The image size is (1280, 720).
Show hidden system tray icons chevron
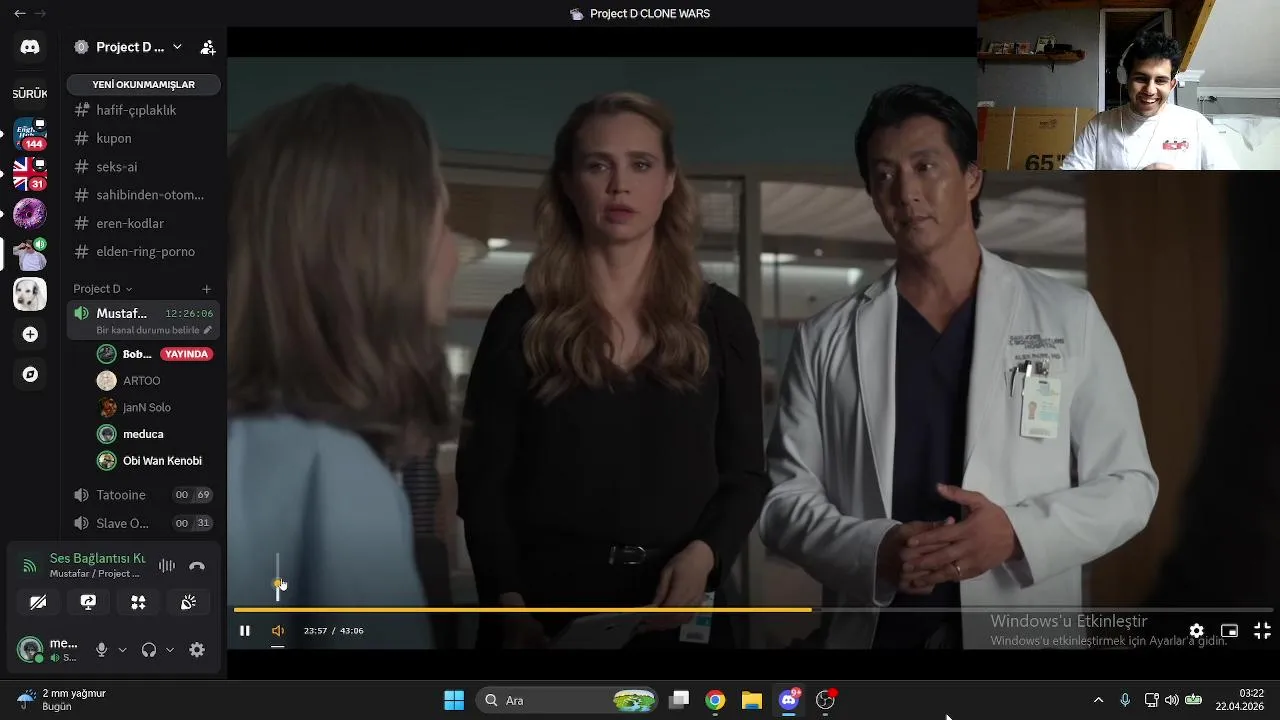[x=1098, y=700]
